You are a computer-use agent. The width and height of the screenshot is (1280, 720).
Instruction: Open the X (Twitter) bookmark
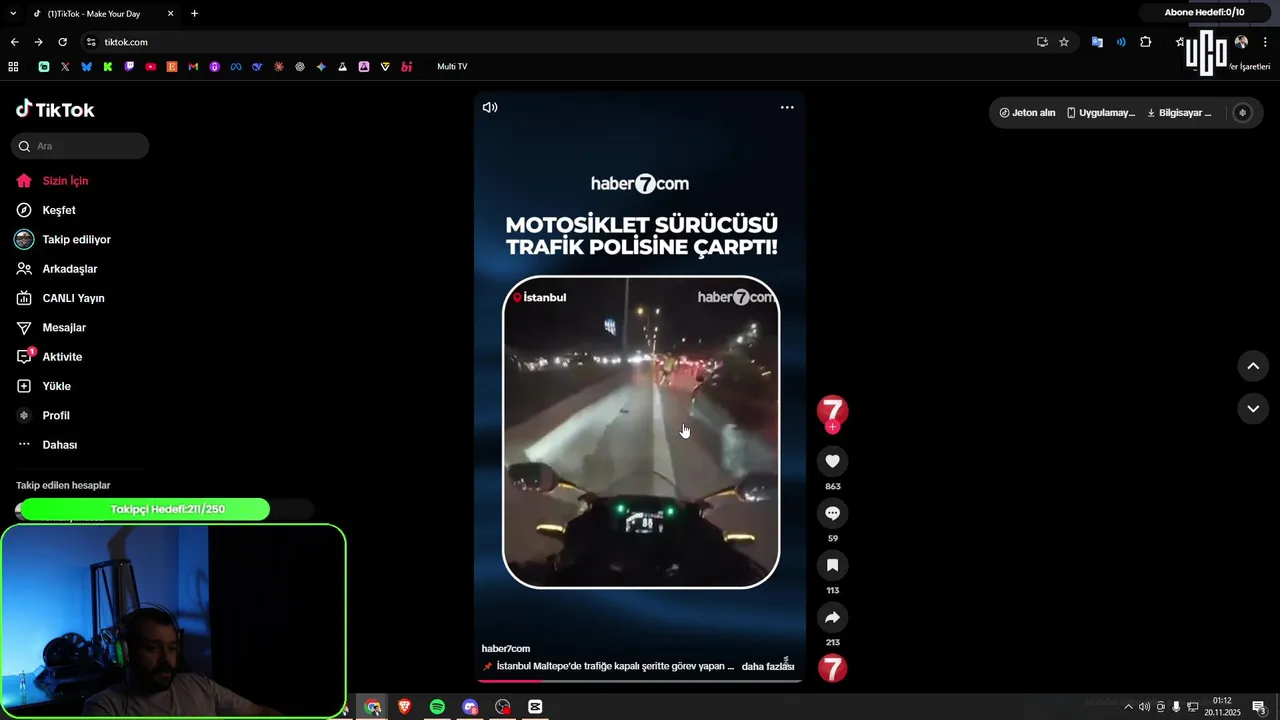tap(65, 67)
